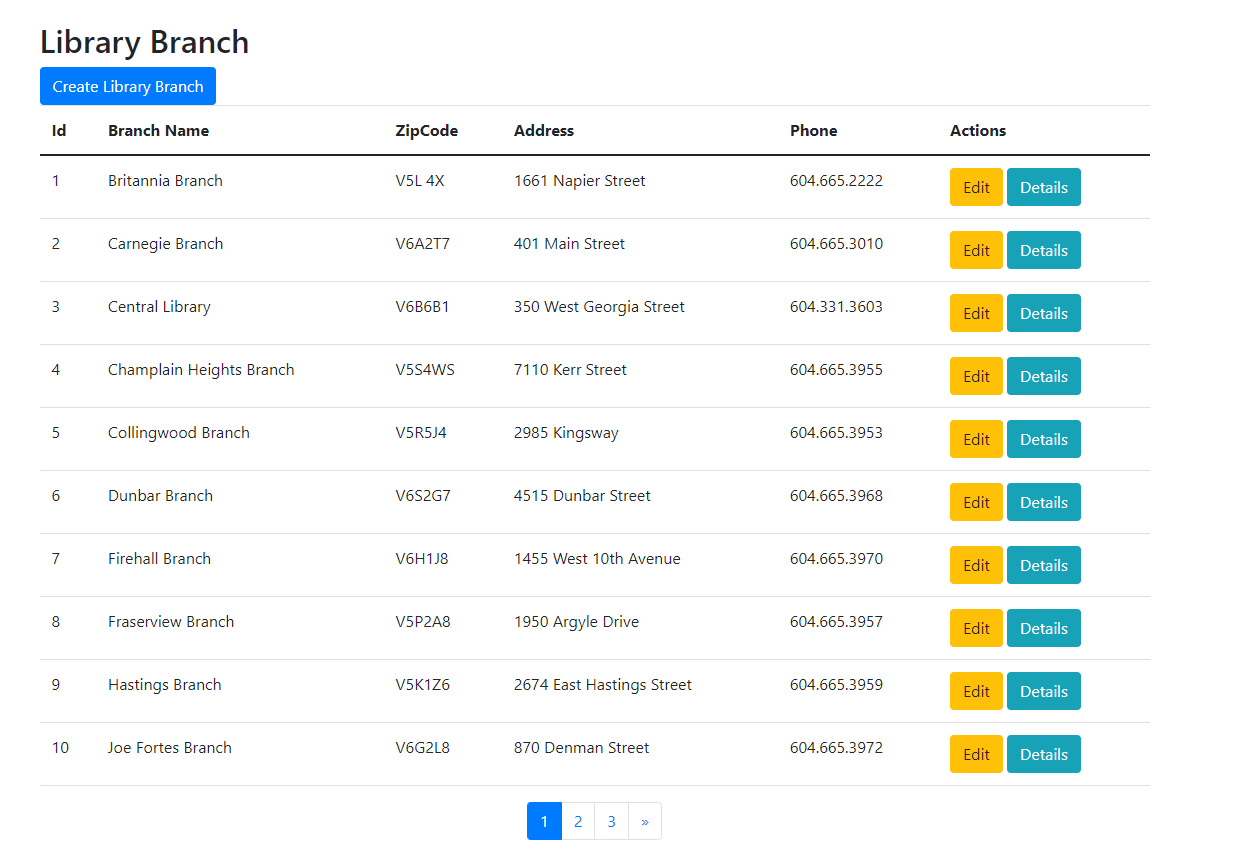This screenshot has width=1242, height=850.
Task: Open Details for Britannia Branch
Action: pos(1043,187)
